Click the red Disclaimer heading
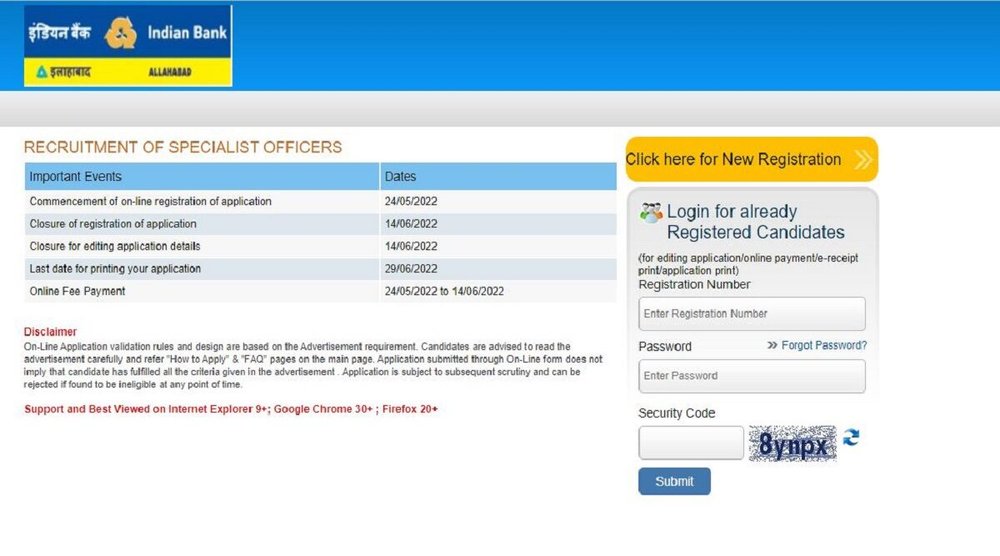 50,332
